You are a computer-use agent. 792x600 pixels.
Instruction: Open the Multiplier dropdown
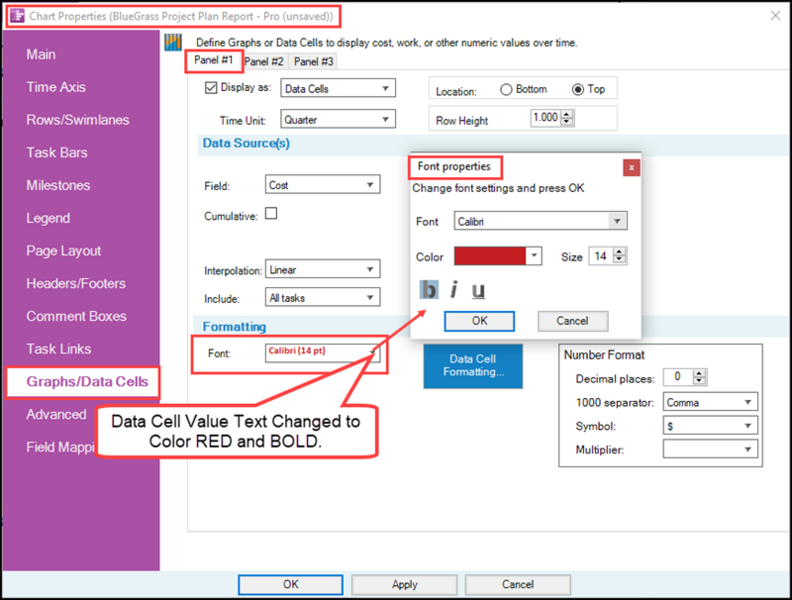click(710, 449)
